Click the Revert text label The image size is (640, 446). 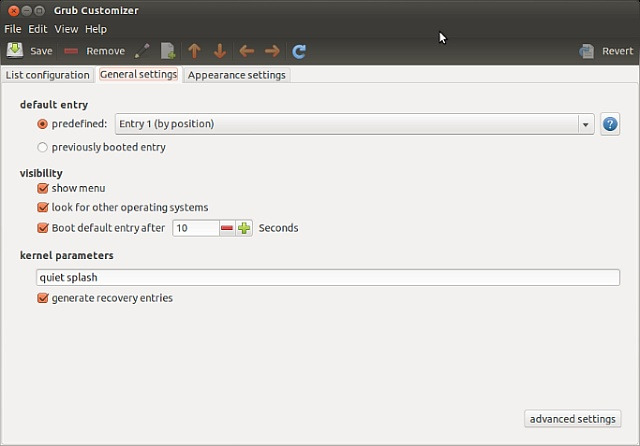pos(618,51)
